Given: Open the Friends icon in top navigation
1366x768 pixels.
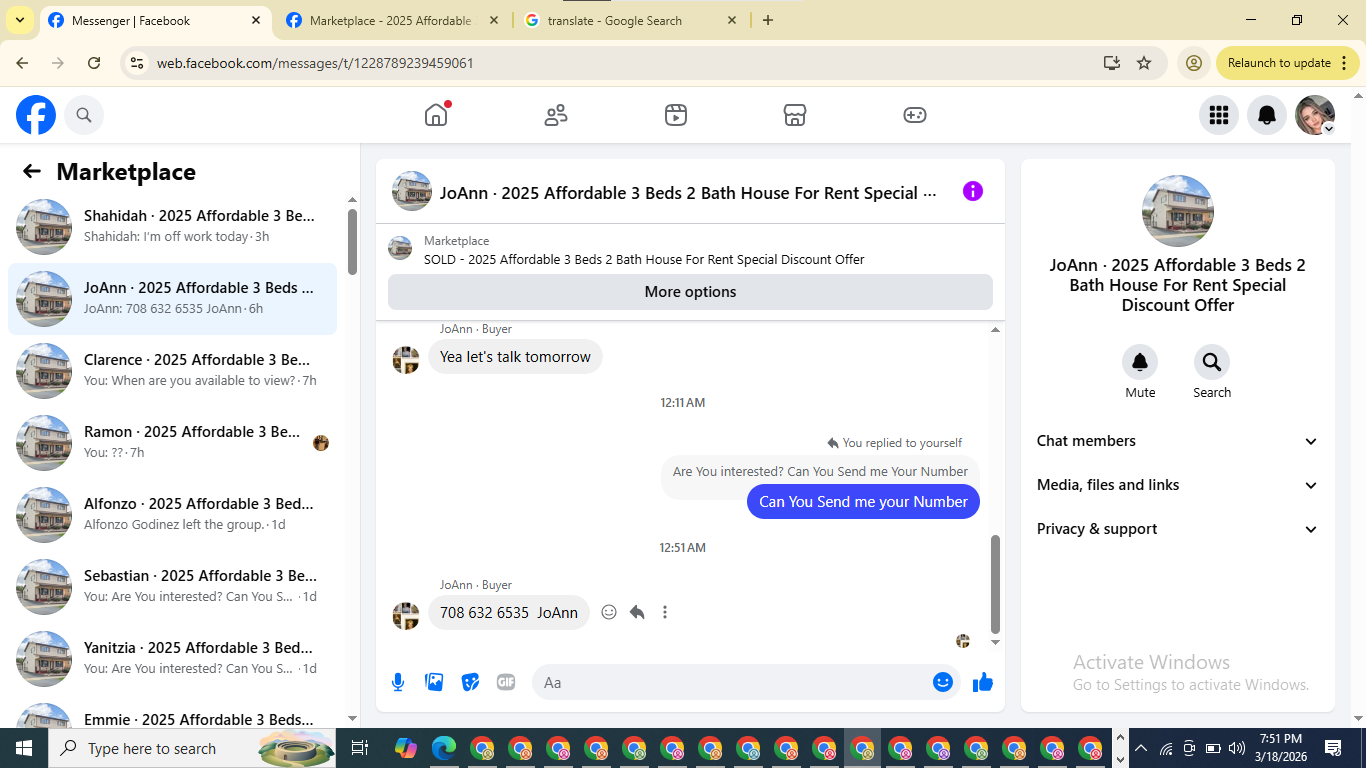Looking at the screenshot, I should 556,115.
